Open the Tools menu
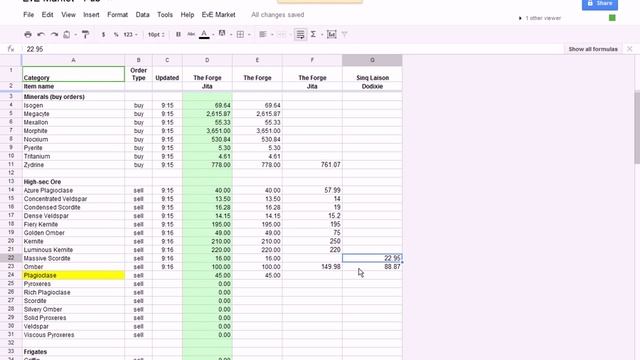Screen dimensions: 640x360 [165, 15]
